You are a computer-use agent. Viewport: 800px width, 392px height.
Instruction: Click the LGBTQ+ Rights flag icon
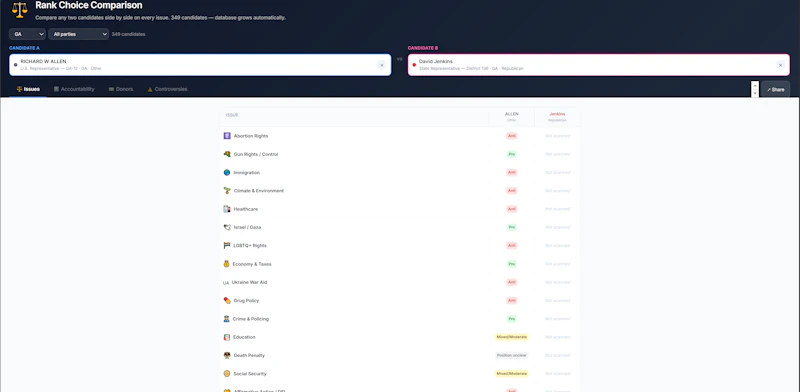coord(227,246)
